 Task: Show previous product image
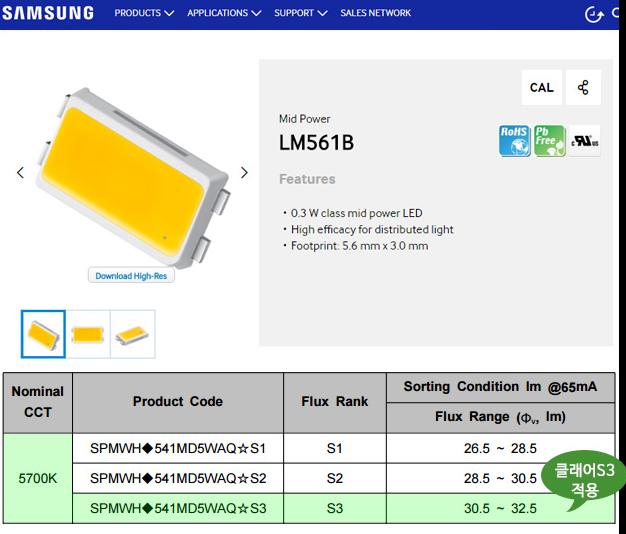pos(20,172)
